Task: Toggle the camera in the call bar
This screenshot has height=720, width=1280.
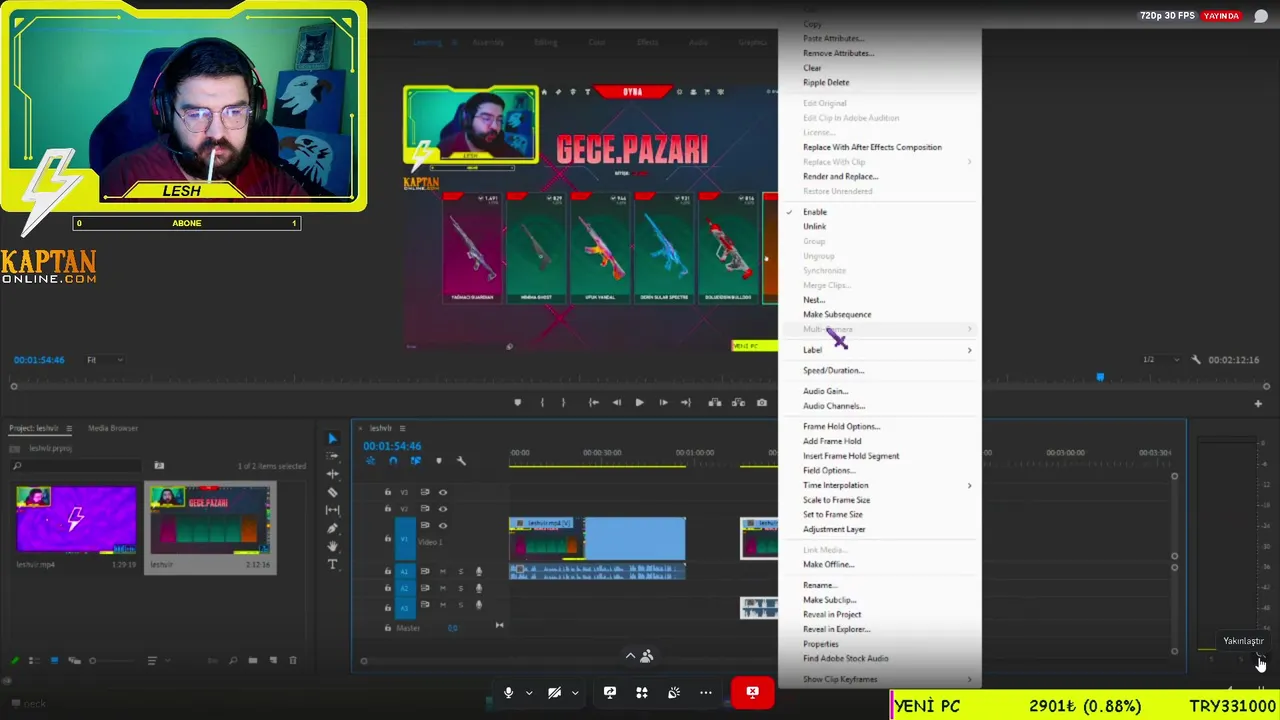Action: coord(554,692)
